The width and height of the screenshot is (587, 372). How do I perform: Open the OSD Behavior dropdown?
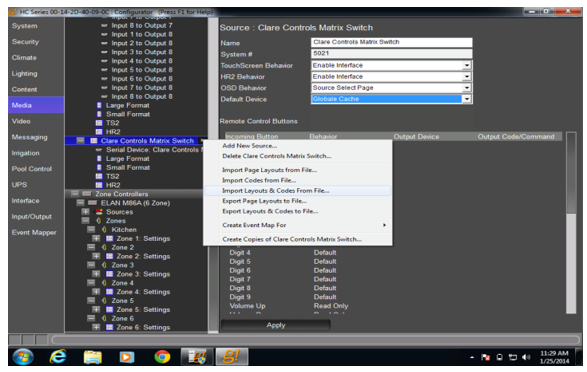466,88
